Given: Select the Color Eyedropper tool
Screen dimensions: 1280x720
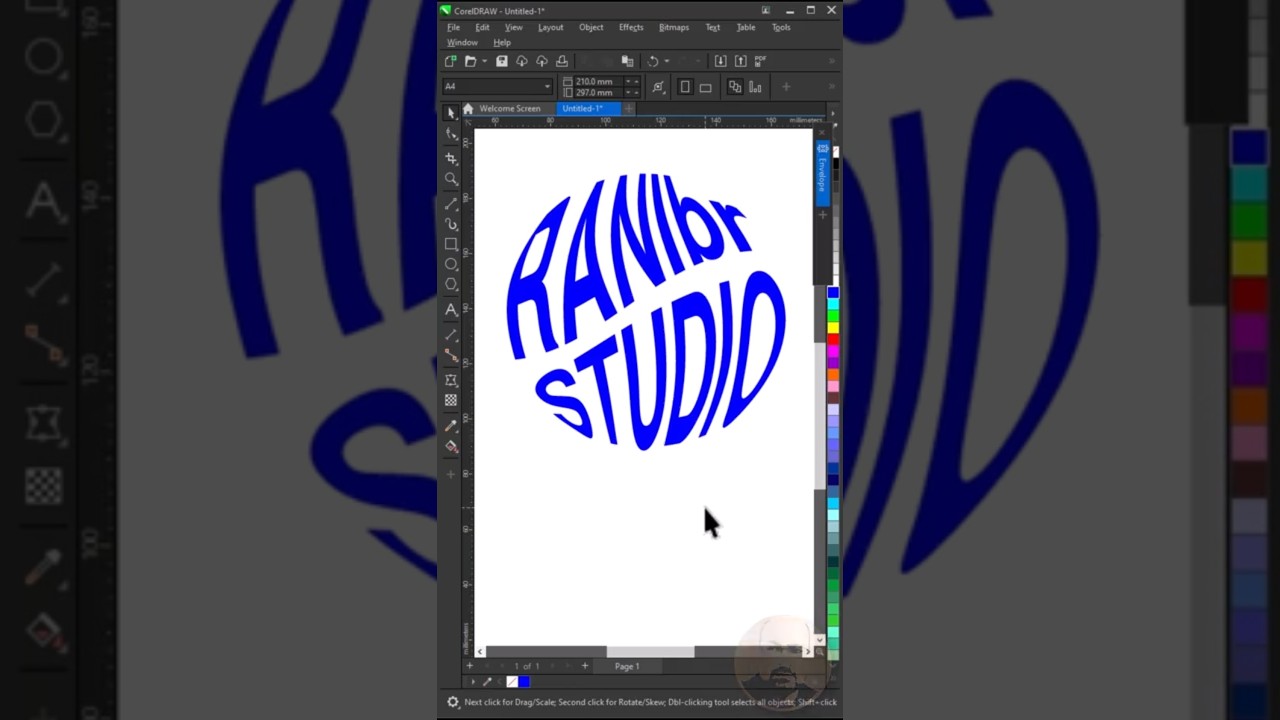Looking at the screenshot, I should 451,425.
